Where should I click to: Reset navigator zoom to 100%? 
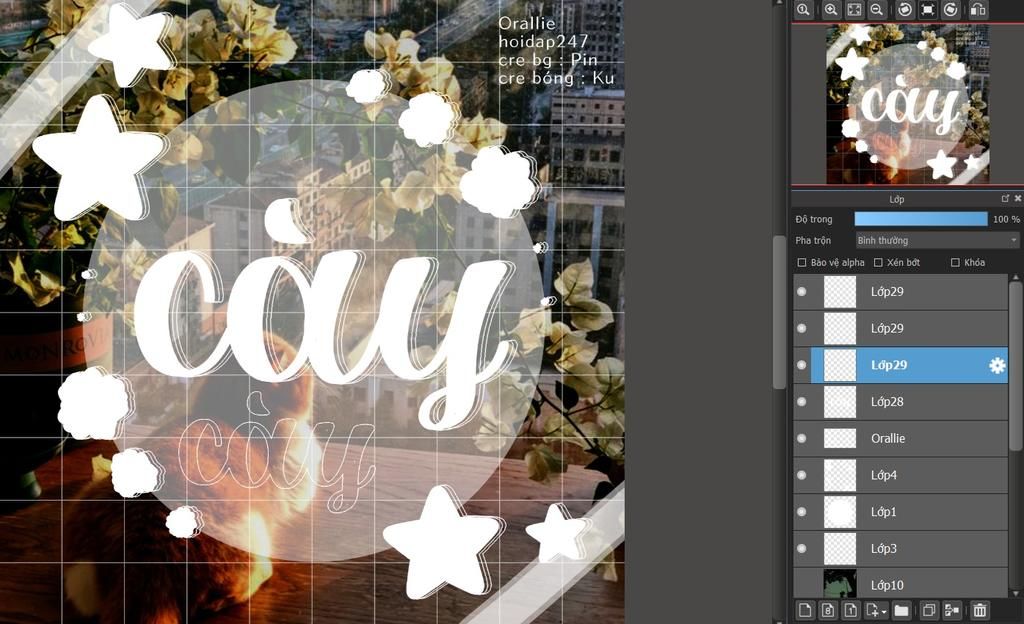[x=803, y=10]
